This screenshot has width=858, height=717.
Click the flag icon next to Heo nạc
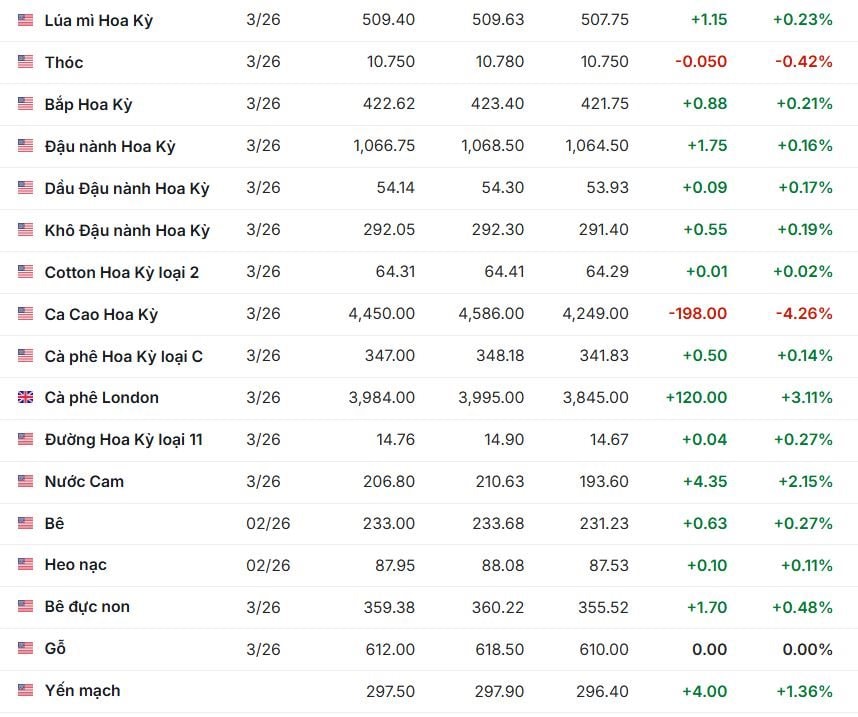[x=26, y=565]
